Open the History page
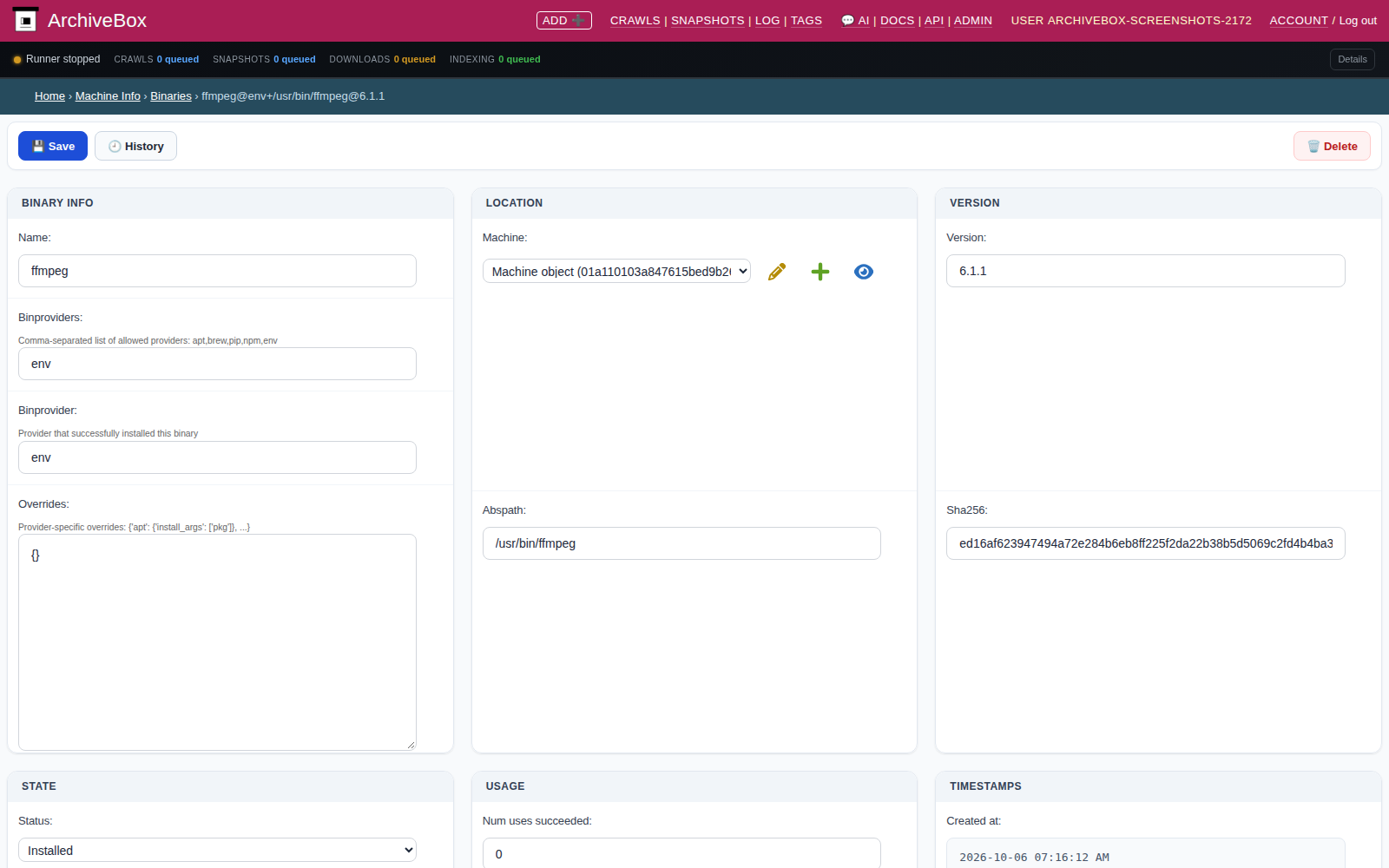1389x868 pixels. 135,146
